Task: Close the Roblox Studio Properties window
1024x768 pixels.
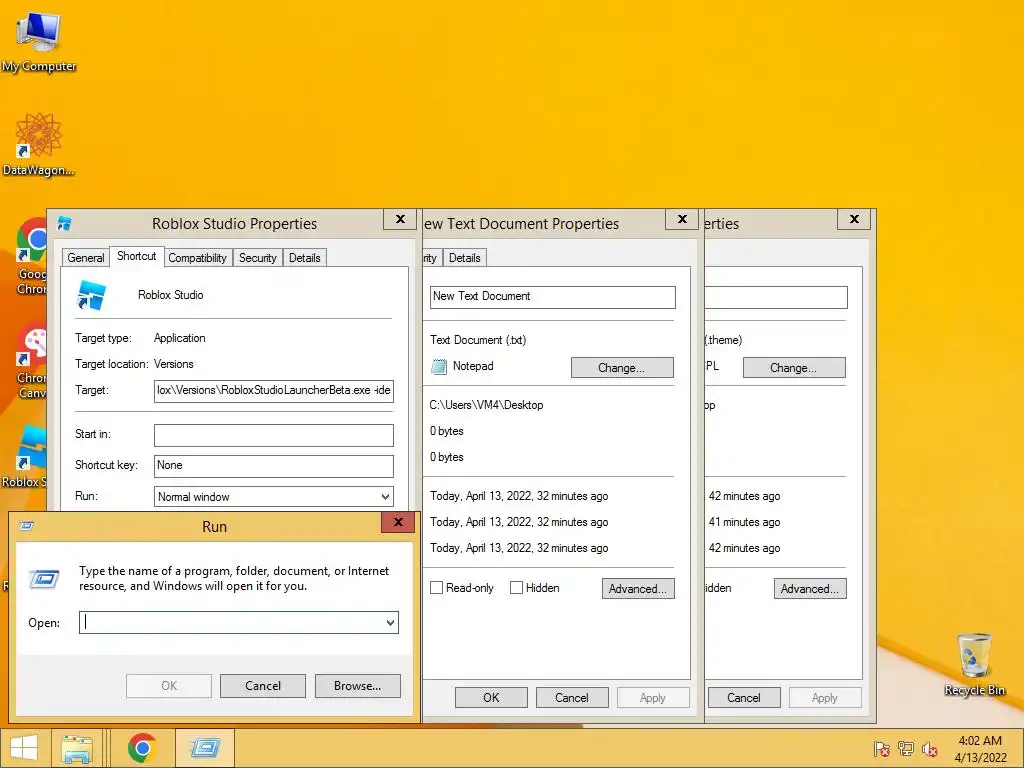Action: pyautogui.click(x=400, y=219)
